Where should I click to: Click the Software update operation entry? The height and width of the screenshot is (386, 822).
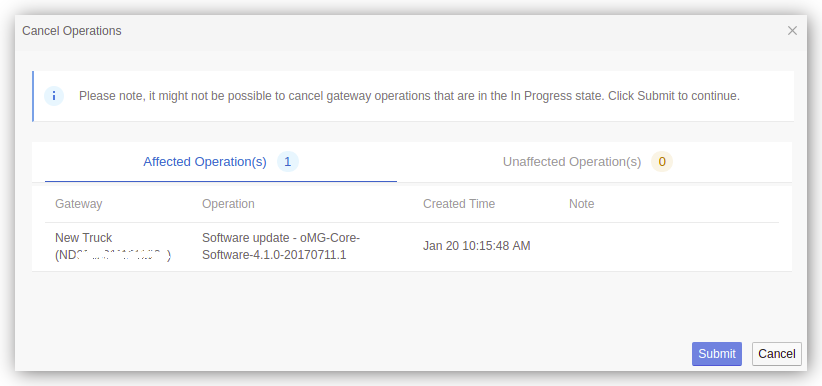(x=281, y=246)
